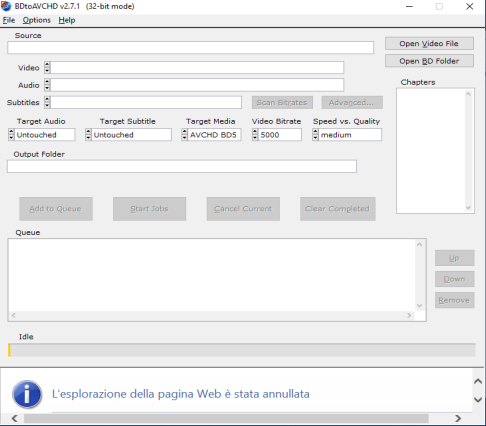Step the Video Bitrate 5000 spinner
The height and width of the screenshot is (426, 486).
255,135
